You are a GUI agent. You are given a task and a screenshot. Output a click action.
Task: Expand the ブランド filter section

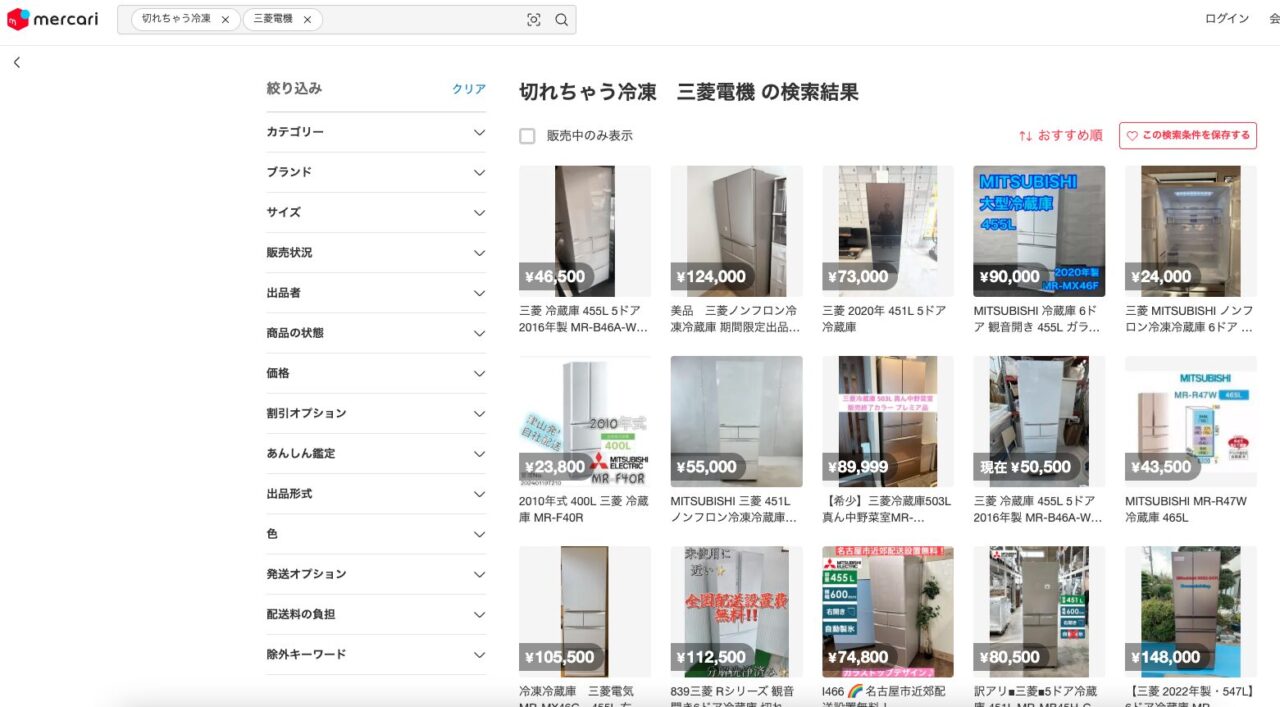[376, 172]
